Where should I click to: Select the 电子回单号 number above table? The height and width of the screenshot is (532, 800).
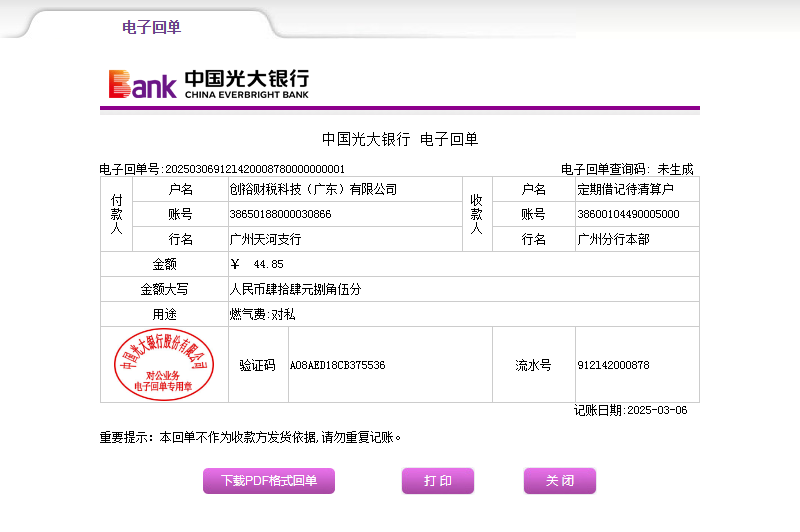click(254, 169)
